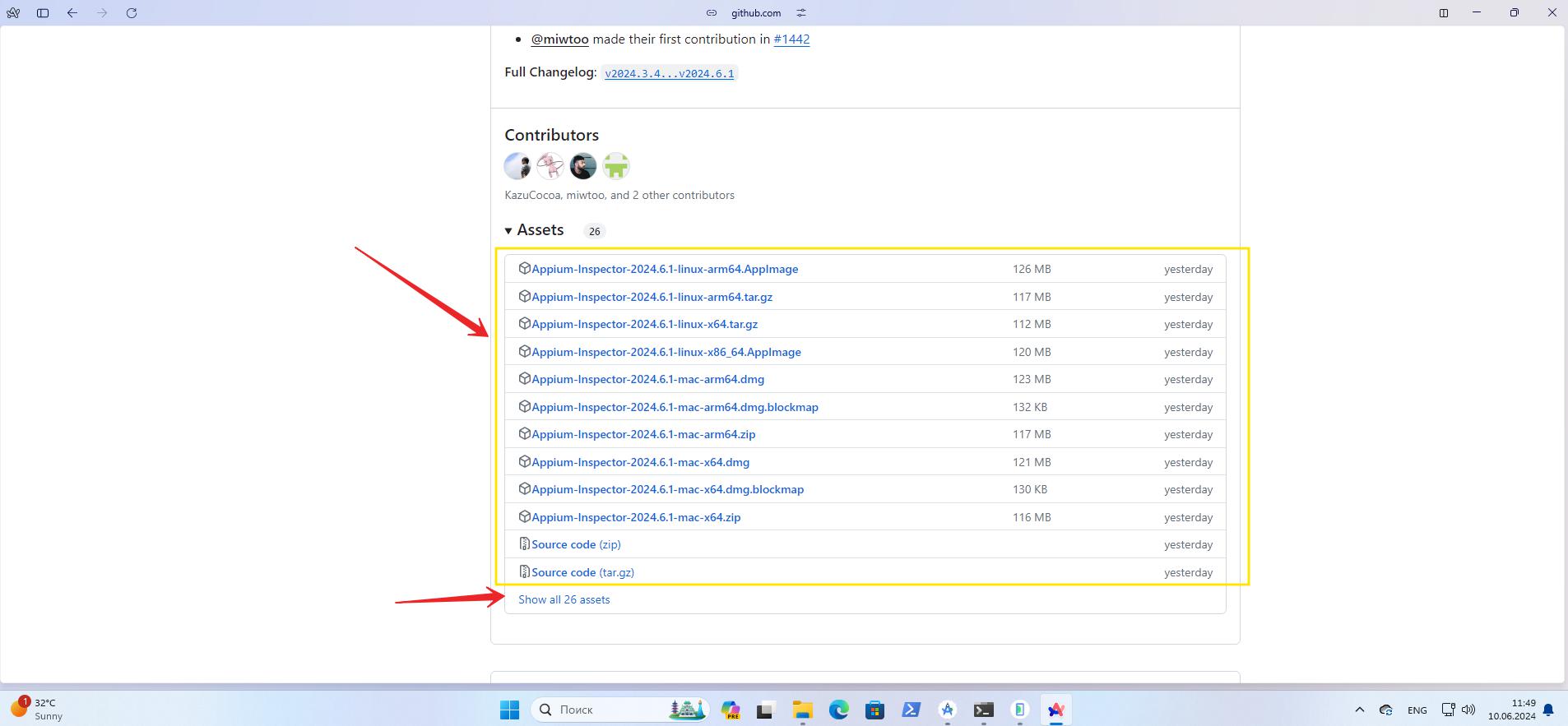Open Microsoft Store from taskbar
The width and height of the screenshot is (1568, 726).
(874, 710)
